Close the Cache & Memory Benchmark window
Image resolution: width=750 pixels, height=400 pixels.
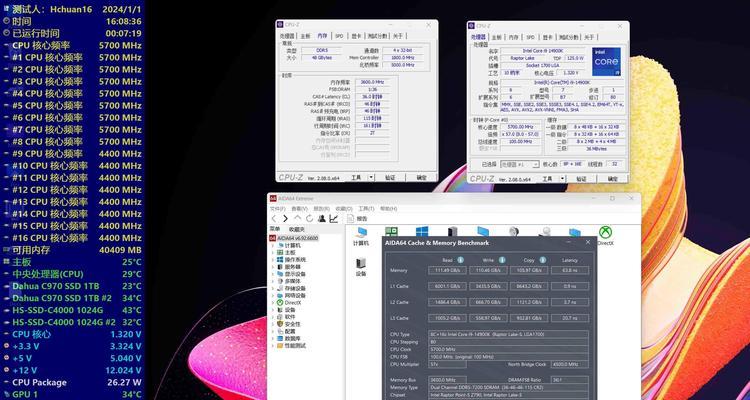[588, 243]
